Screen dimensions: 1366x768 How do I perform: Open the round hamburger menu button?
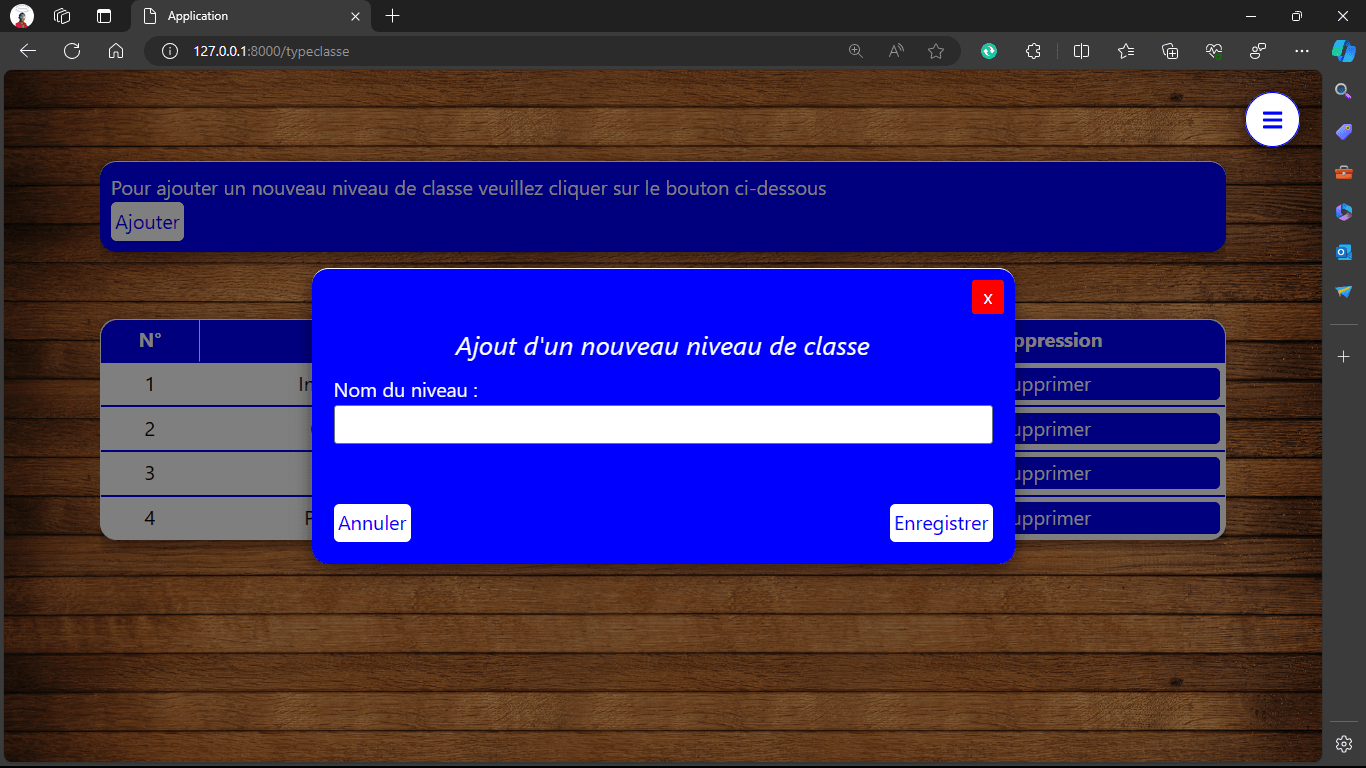click(1272, 120)
